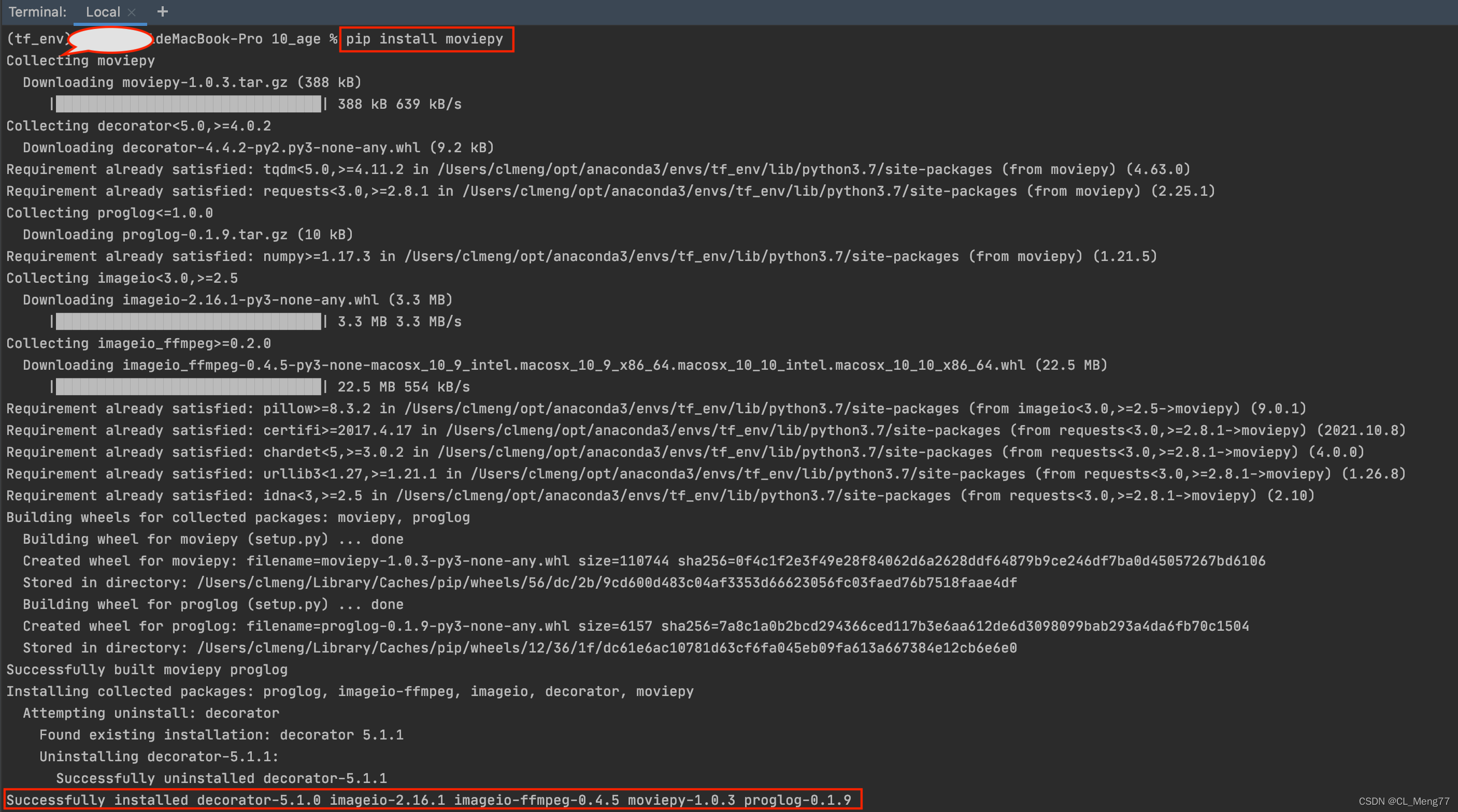Click the imageio 3.3 MB progress bar
Screen dimensions: 1458x812
point(188,322)
